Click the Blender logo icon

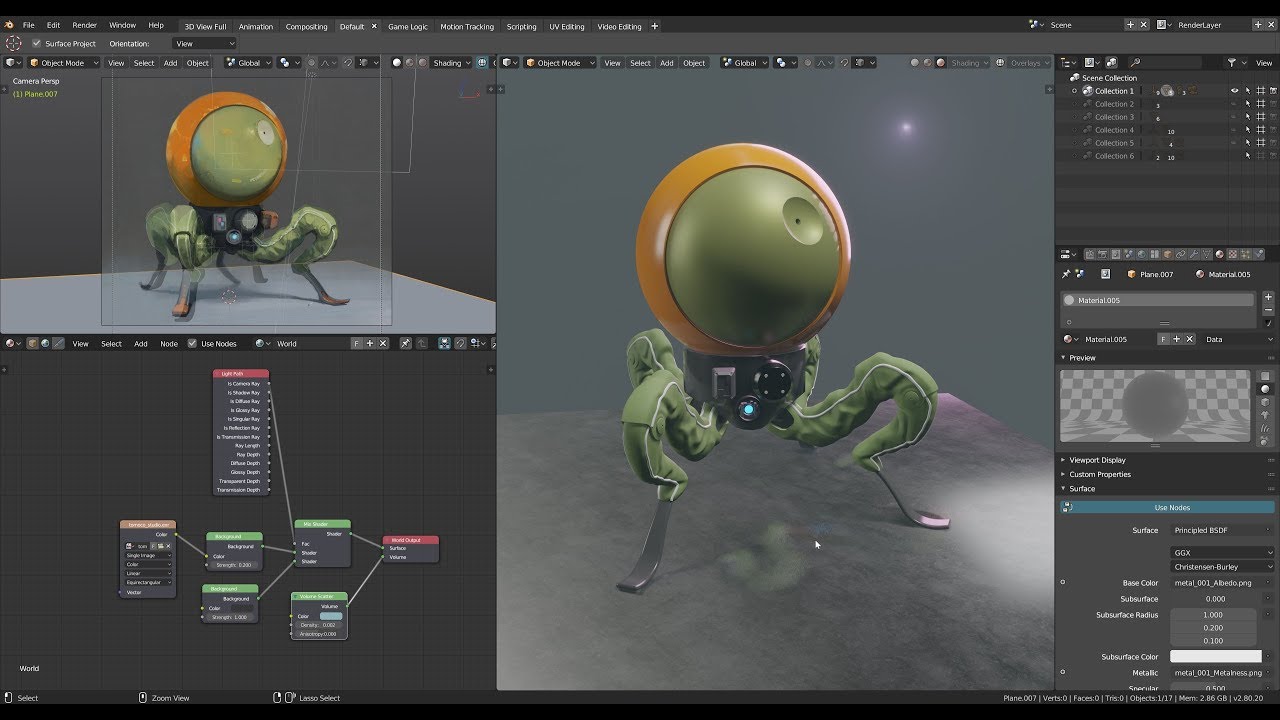(x=9, y=25)
